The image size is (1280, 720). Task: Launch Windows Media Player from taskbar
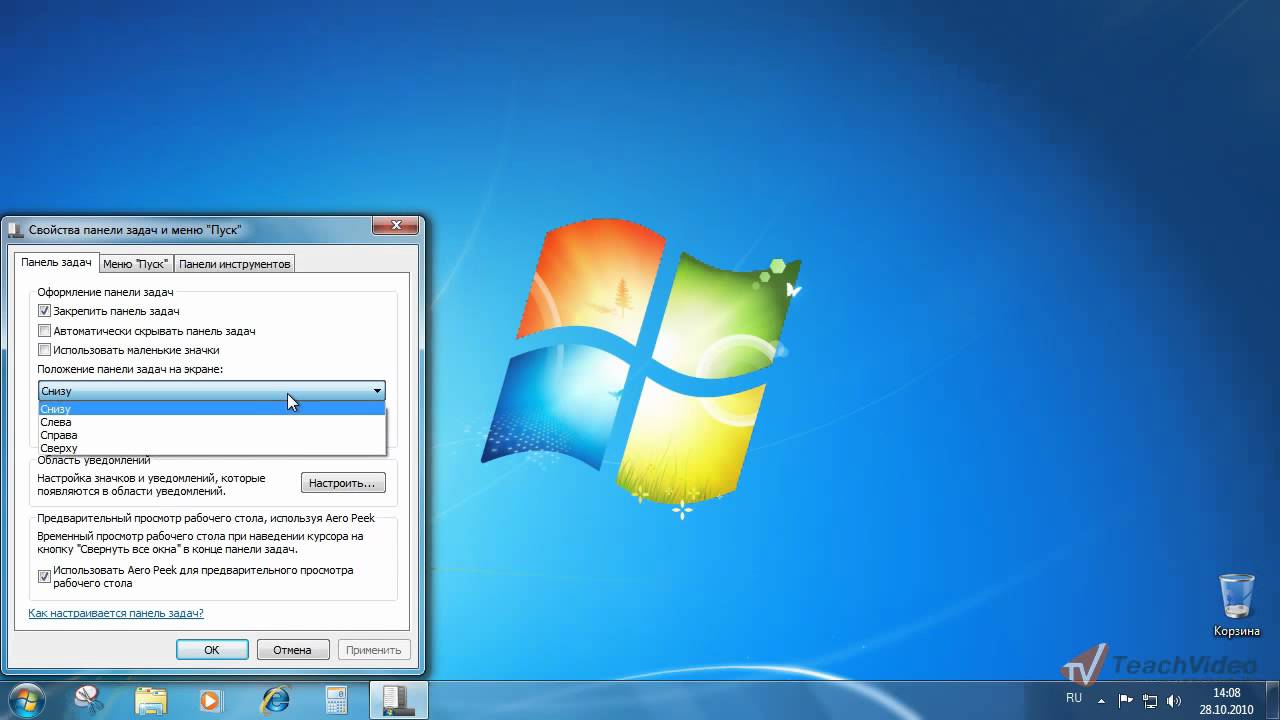(211, 699)
